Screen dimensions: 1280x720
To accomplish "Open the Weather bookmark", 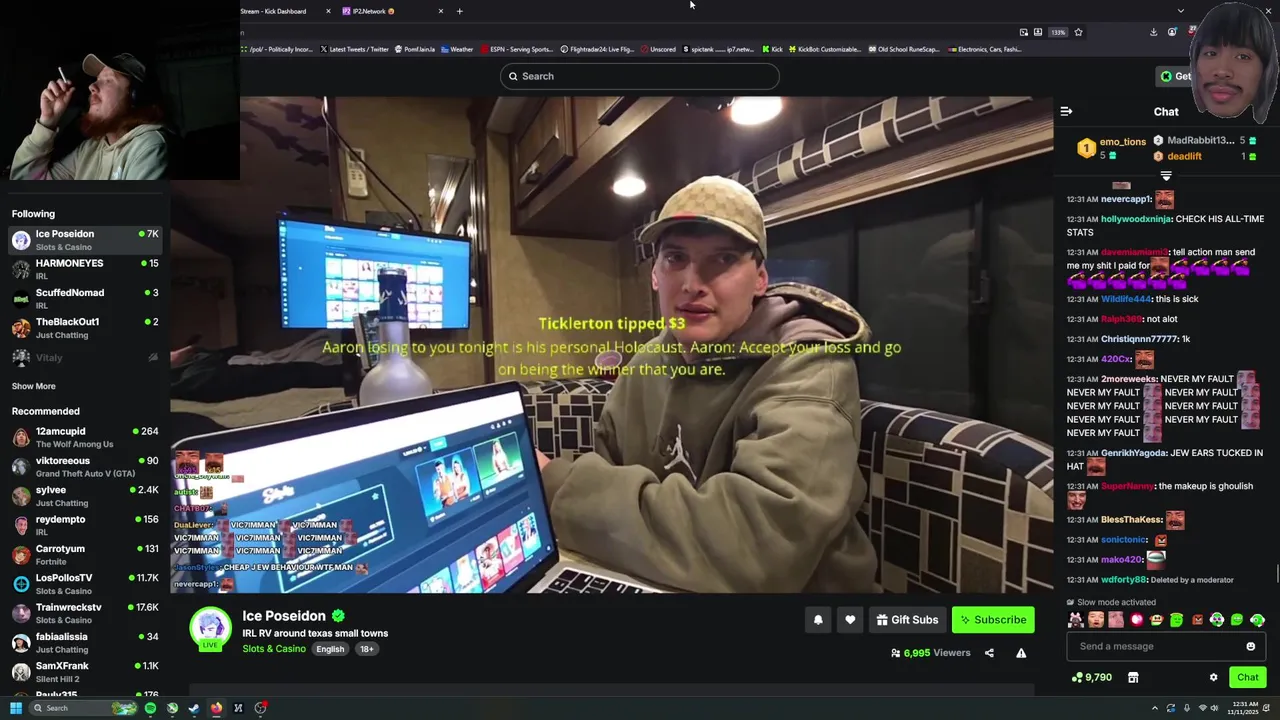I will pyautogui.click(x=456, y=49).
